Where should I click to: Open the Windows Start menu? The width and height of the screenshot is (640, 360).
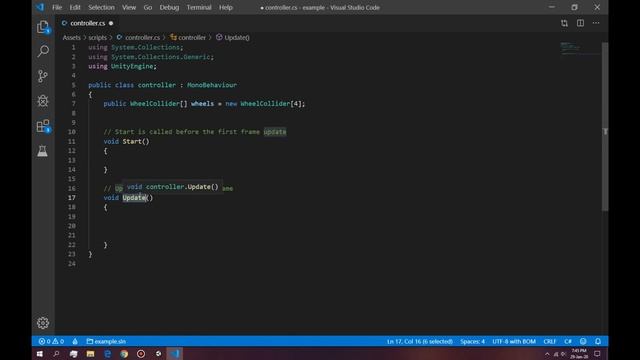(x=40, y=354)
